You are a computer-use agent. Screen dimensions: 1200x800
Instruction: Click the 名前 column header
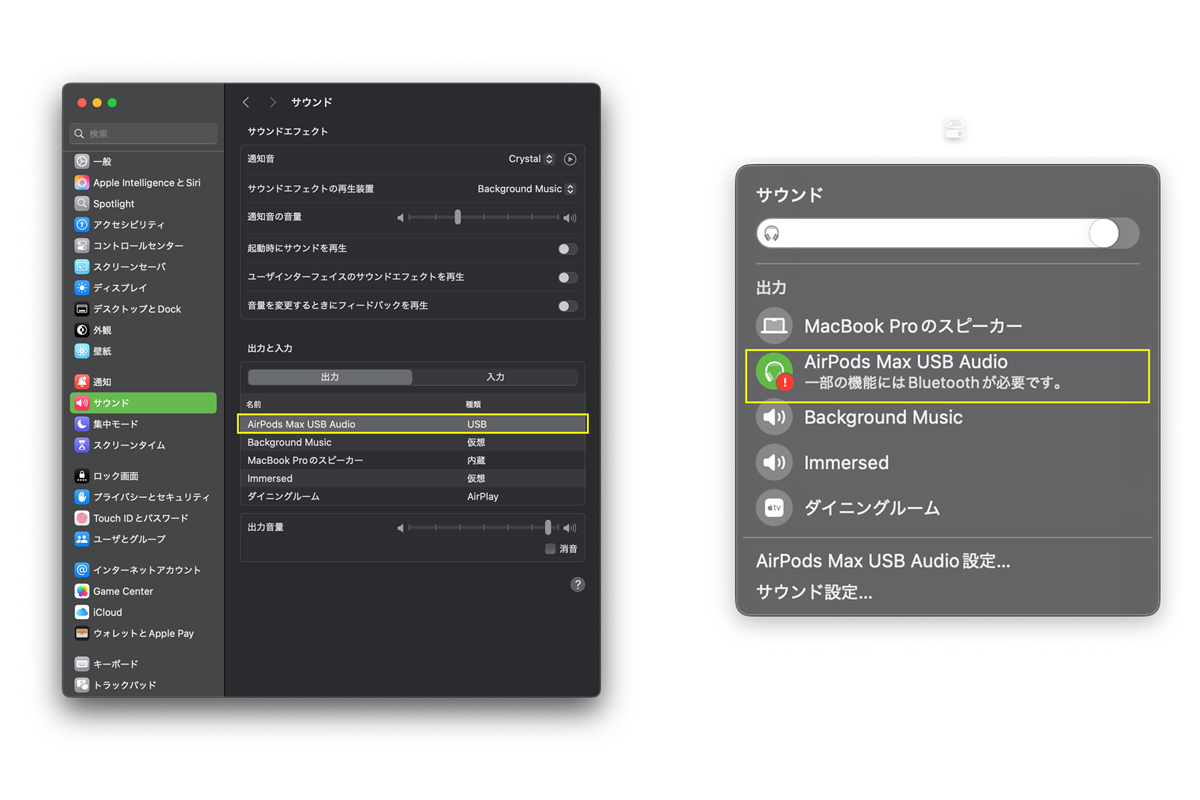254,404
